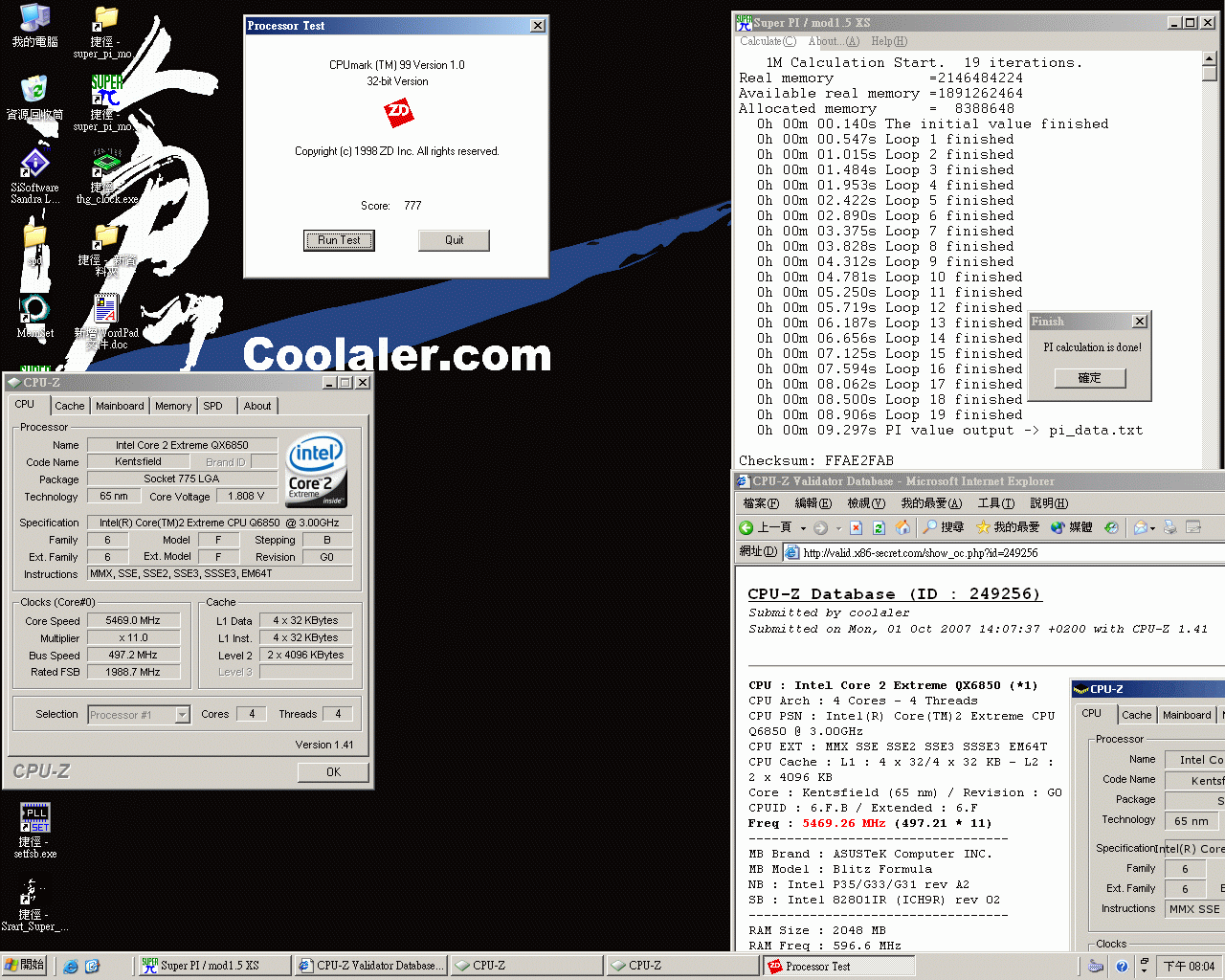Viewport: 1225px width, 980px height.
Task: Open the spd folder on the desktop
Action: click(x=34, y=236)
